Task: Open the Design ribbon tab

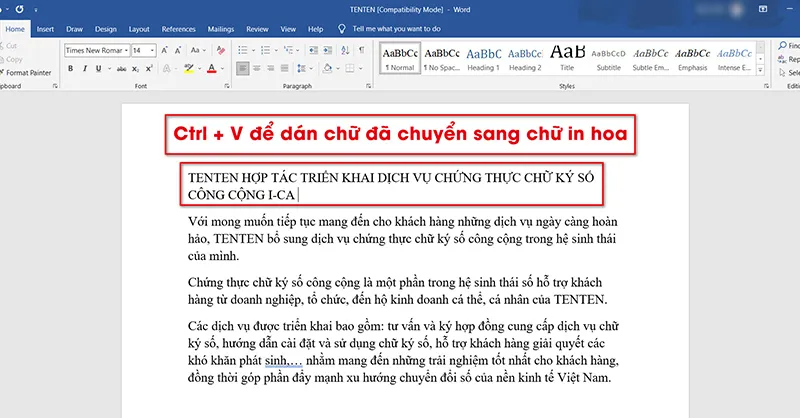Action: tap(106, 29)
